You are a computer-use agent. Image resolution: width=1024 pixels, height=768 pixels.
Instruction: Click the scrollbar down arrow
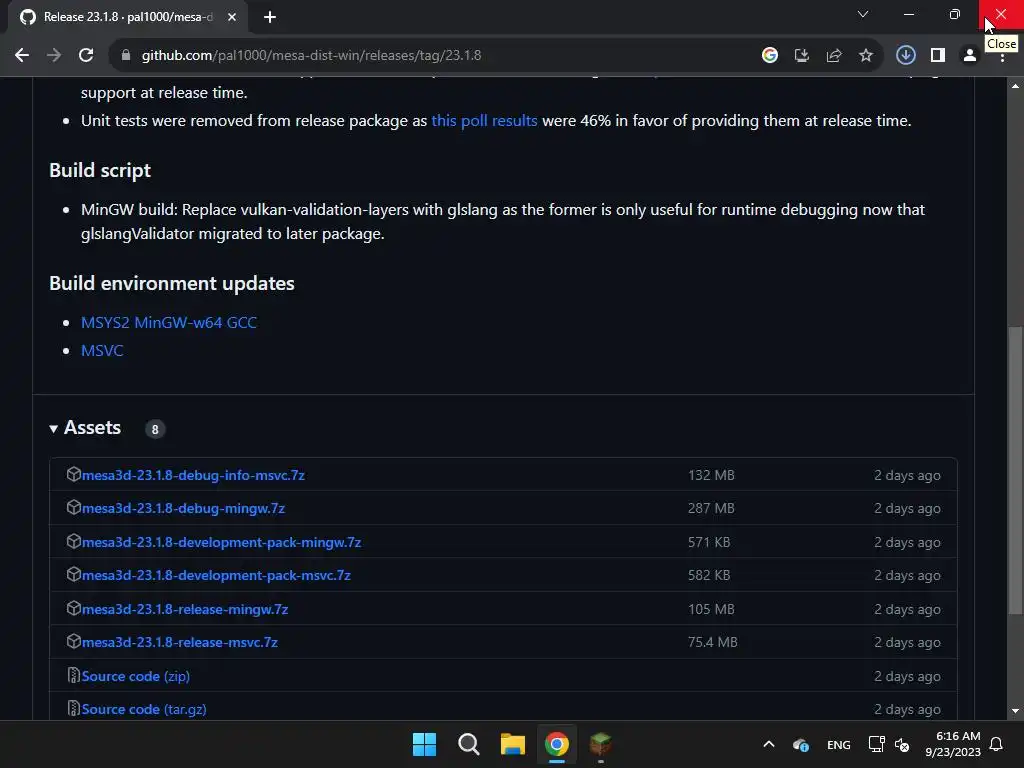coord(1015,711)
